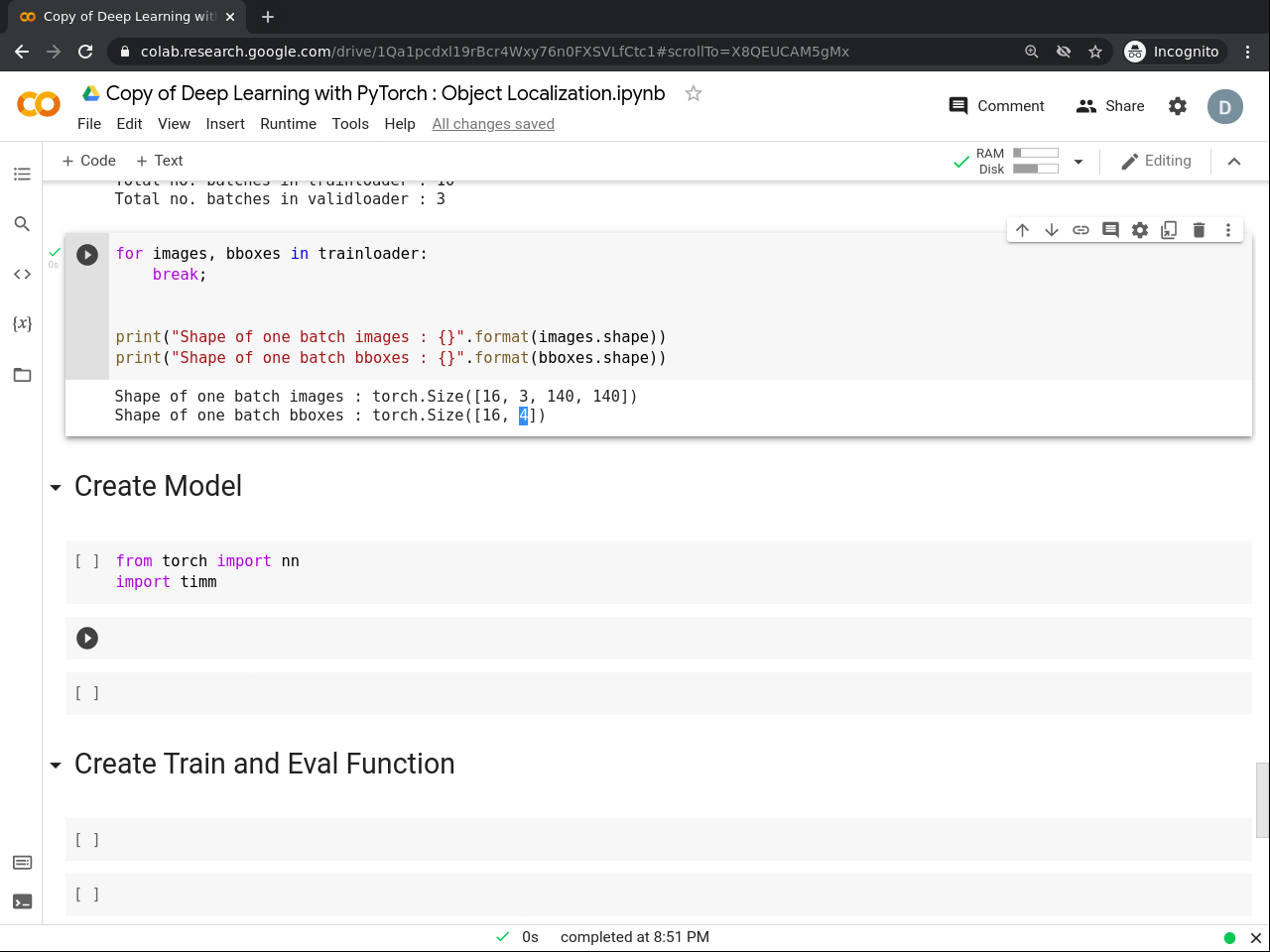This screenshot has width=1270, height=952.
Task: Click the RAM and Disk usage bars
Action: 1036,161
